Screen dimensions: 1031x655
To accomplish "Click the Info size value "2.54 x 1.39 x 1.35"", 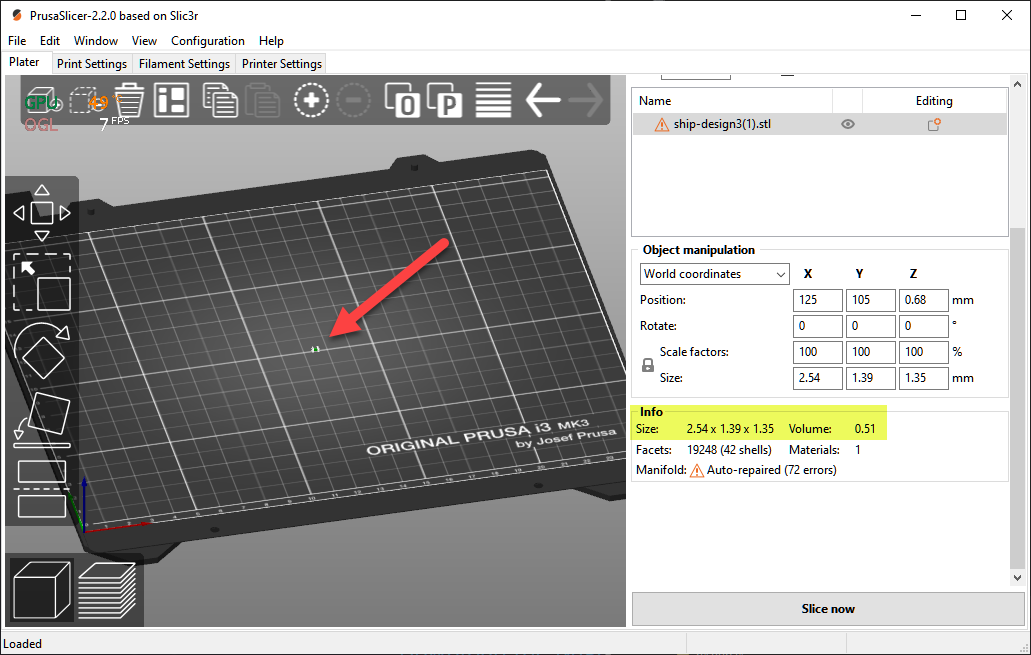I will (x=730, y=429).
